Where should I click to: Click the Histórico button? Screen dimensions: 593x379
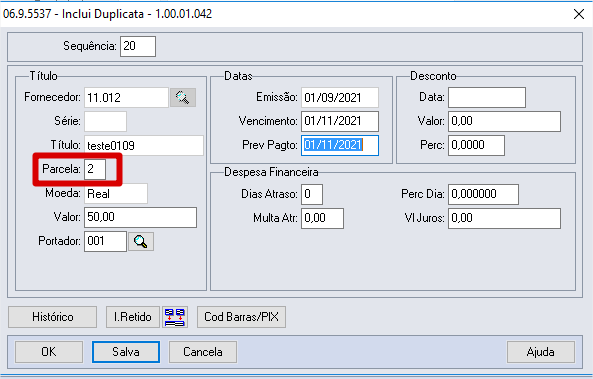(x=52, y=317)
